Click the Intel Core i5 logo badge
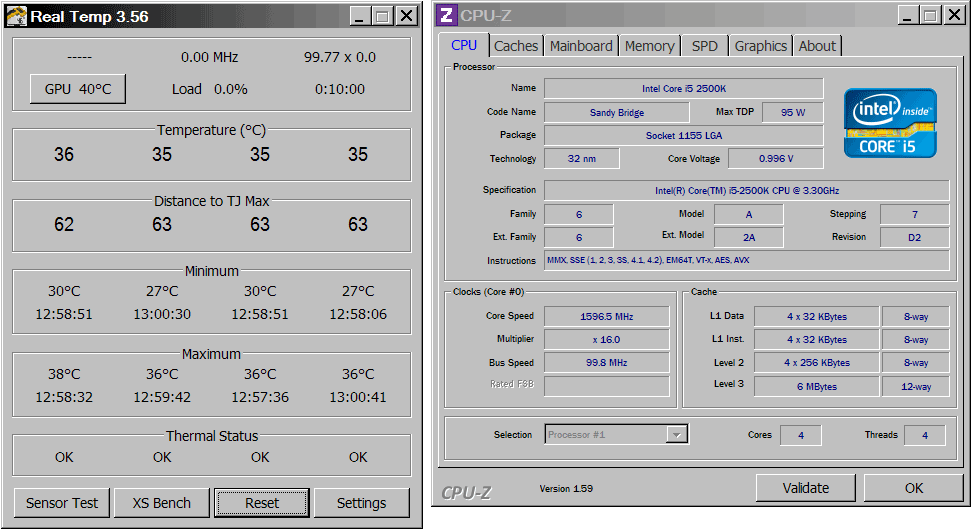The image size is (973, 530). click(x=890, y=123)
